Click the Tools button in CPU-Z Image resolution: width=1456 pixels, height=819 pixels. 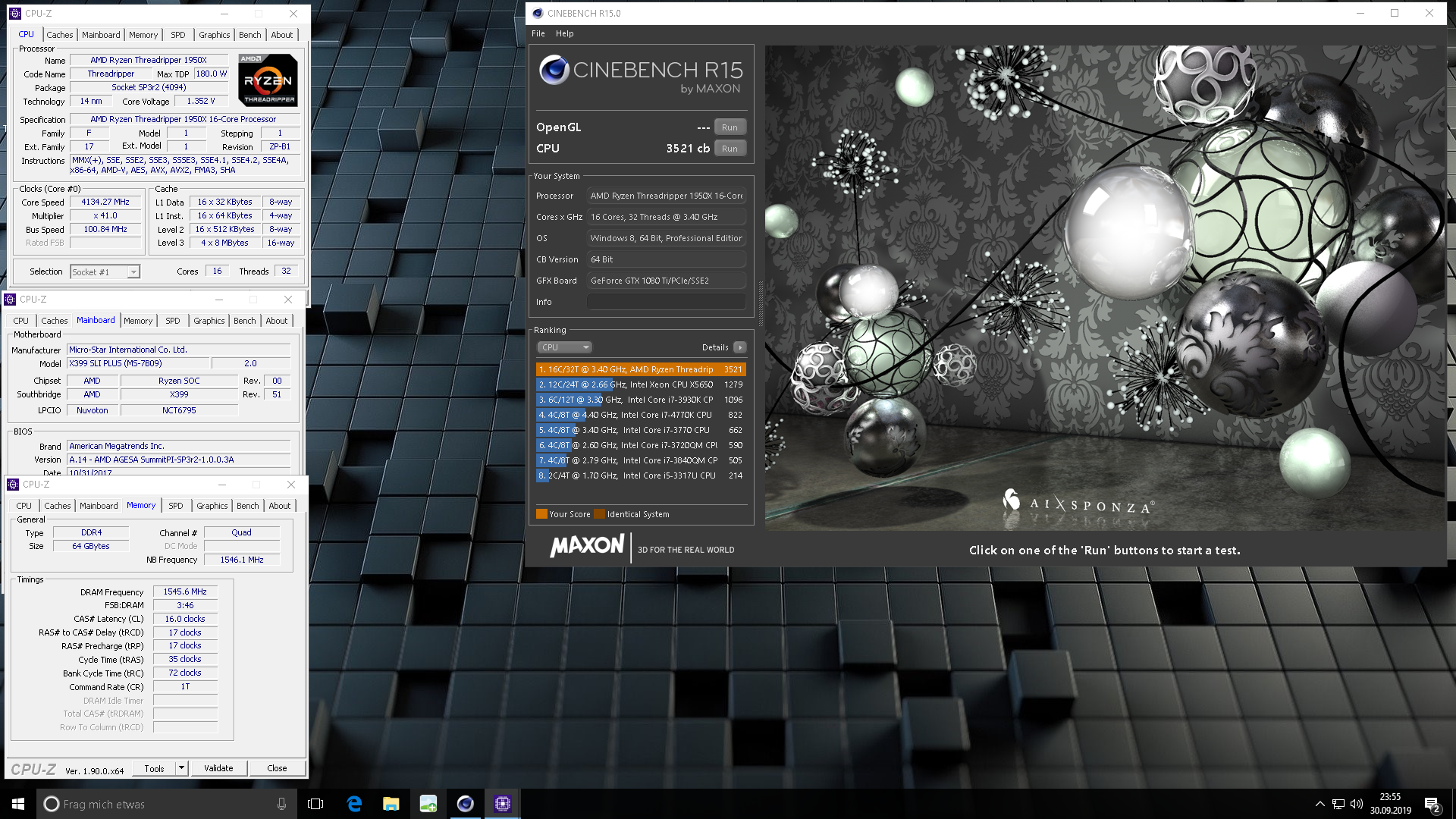(x=154, y=768)
